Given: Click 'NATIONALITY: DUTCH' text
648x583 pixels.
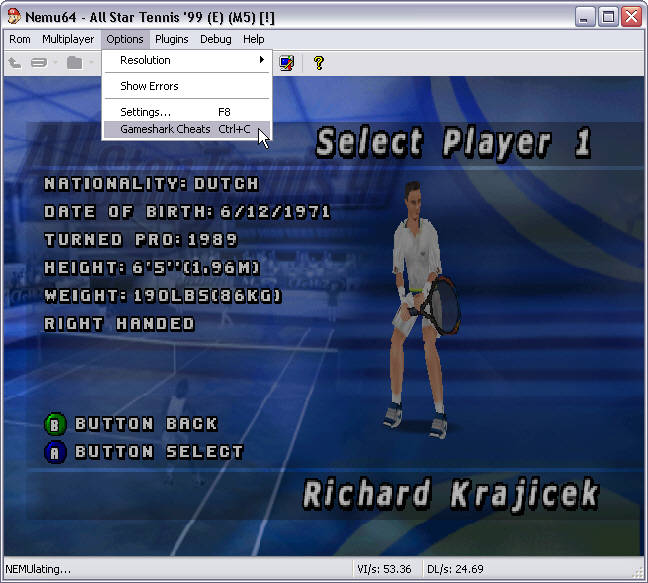Looking at the screenshot, I should tap(152, 184).
